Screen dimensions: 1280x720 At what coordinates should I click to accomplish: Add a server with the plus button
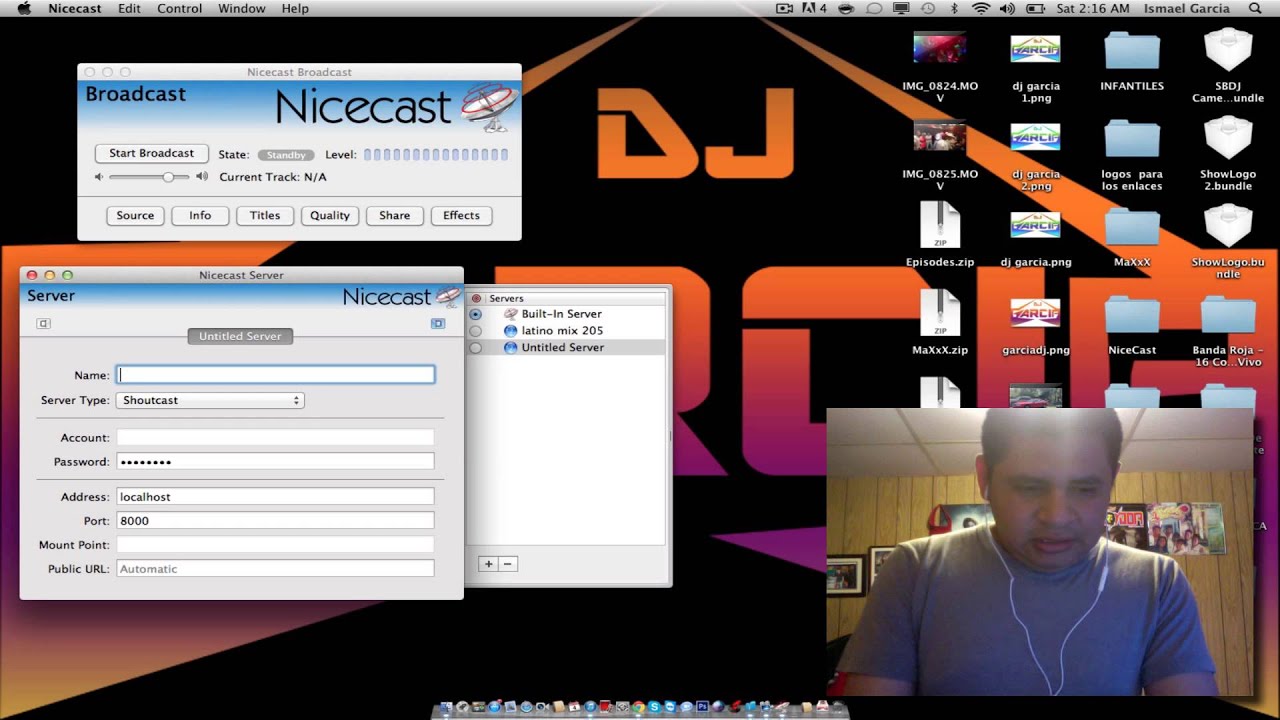click(x=489, y=564)
